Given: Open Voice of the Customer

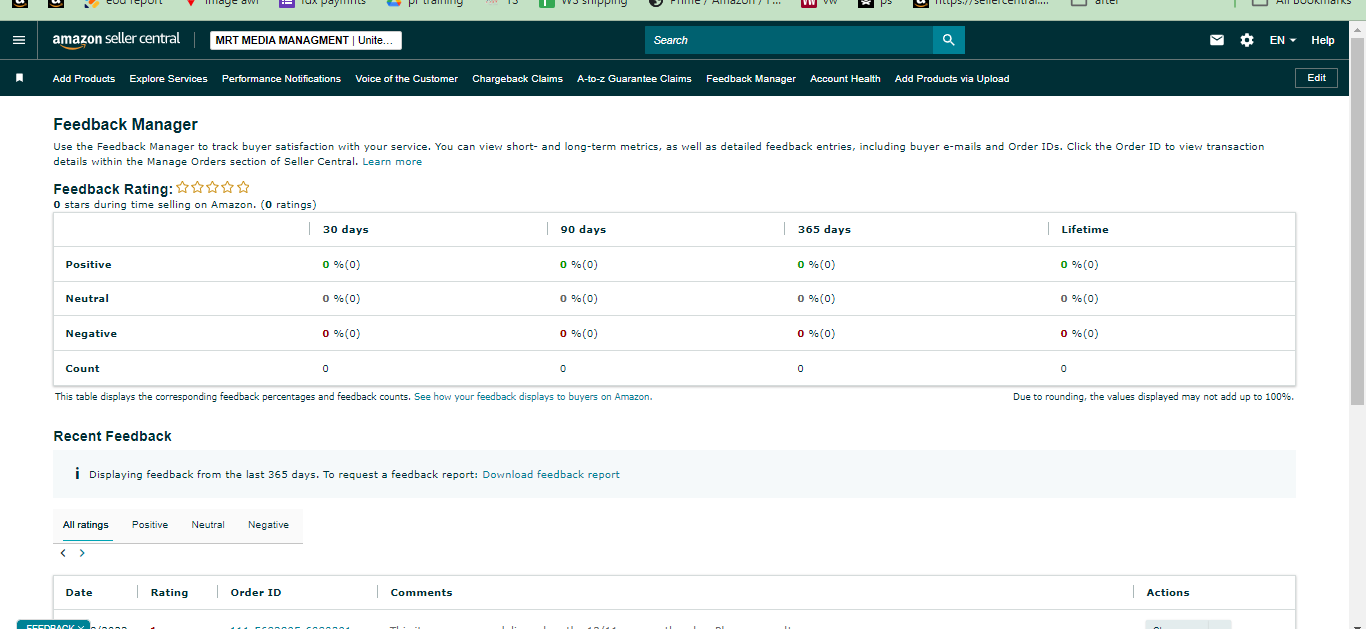Looking at the screenshot, I should pyautogui.click(x=406, y=78).
